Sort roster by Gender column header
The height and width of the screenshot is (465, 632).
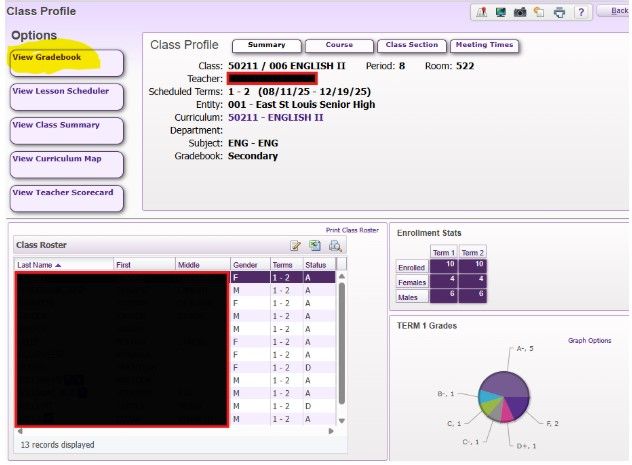[x=245, y=265]
